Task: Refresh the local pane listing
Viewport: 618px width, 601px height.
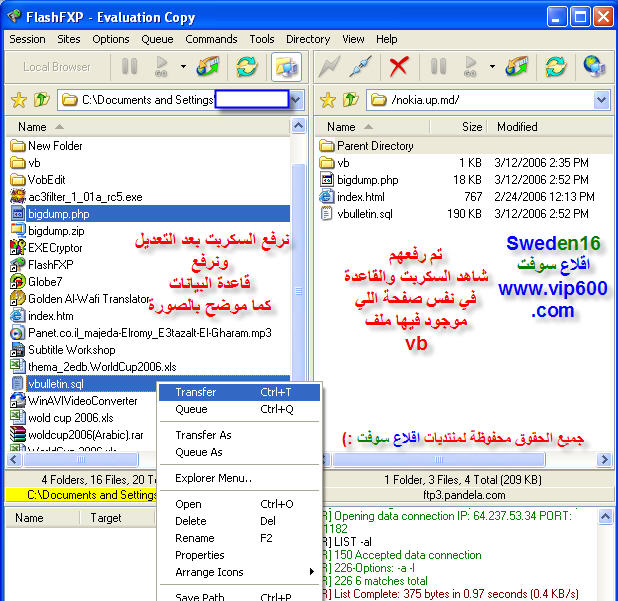Action: point(247,67)
